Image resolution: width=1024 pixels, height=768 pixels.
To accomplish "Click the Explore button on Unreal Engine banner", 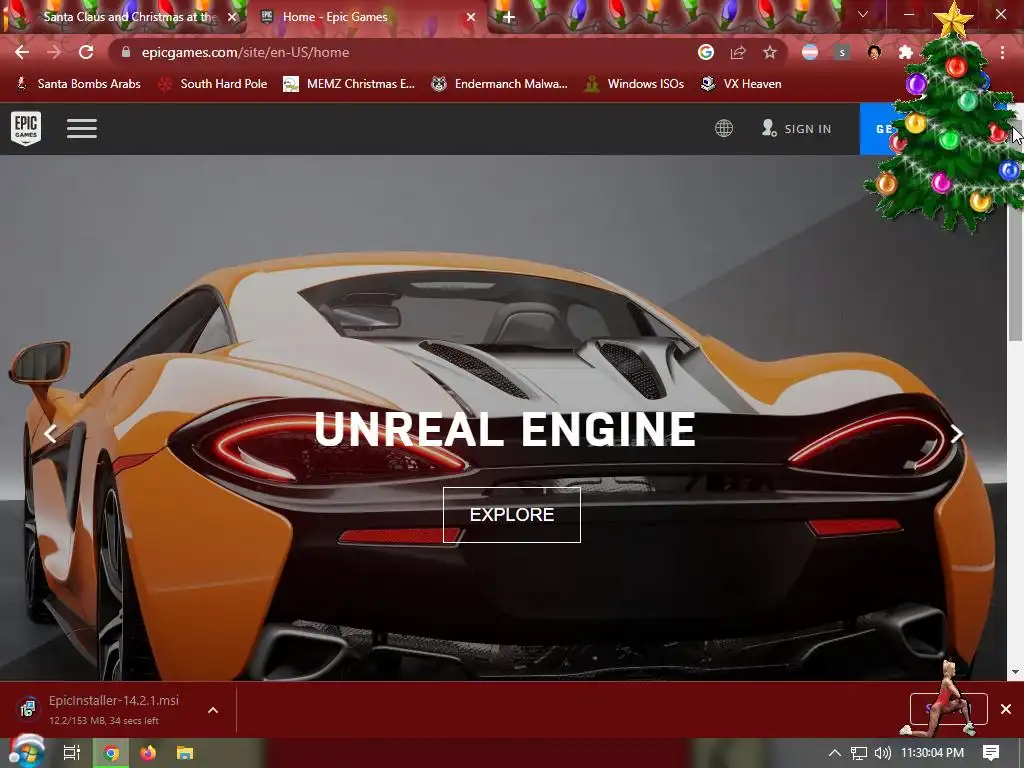I will 511,515.
